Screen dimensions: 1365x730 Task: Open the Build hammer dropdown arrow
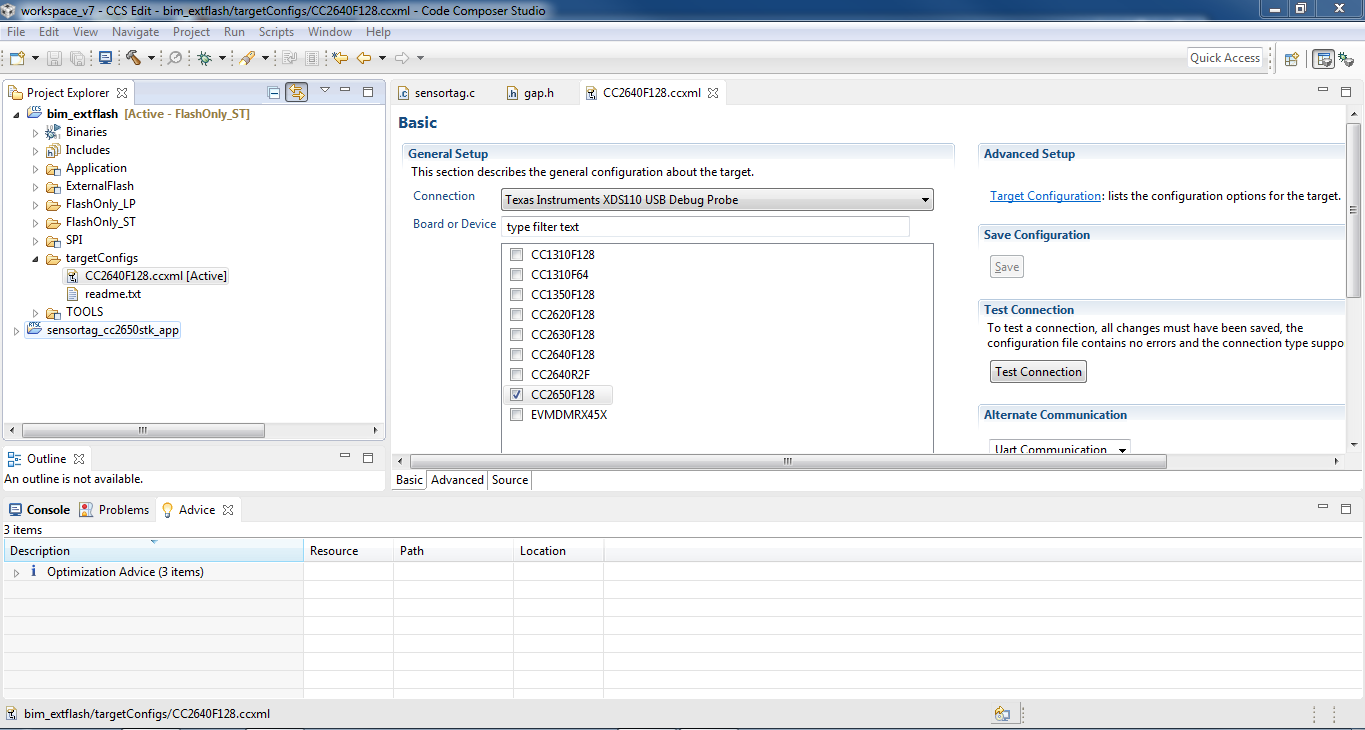pyautogui.click(x=151, y=58)
